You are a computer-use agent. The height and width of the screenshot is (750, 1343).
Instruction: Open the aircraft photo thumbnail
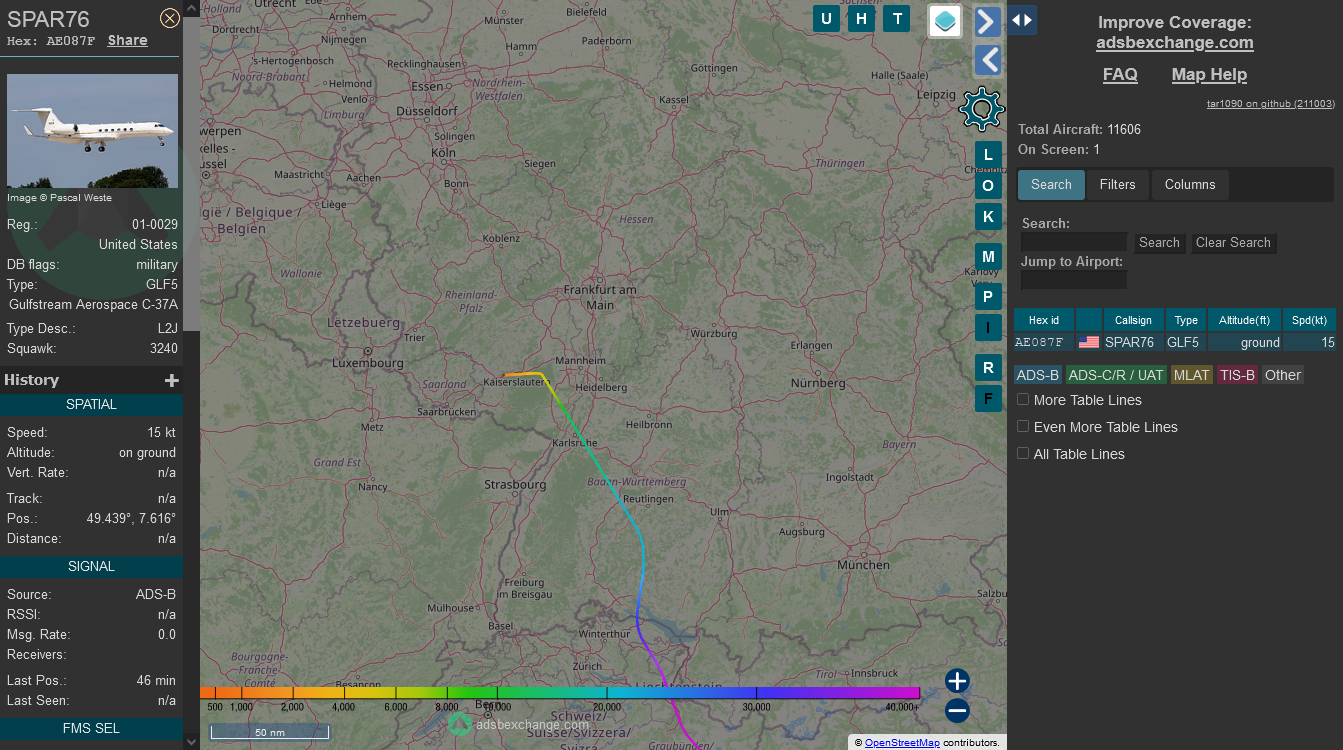pos(92,131)
